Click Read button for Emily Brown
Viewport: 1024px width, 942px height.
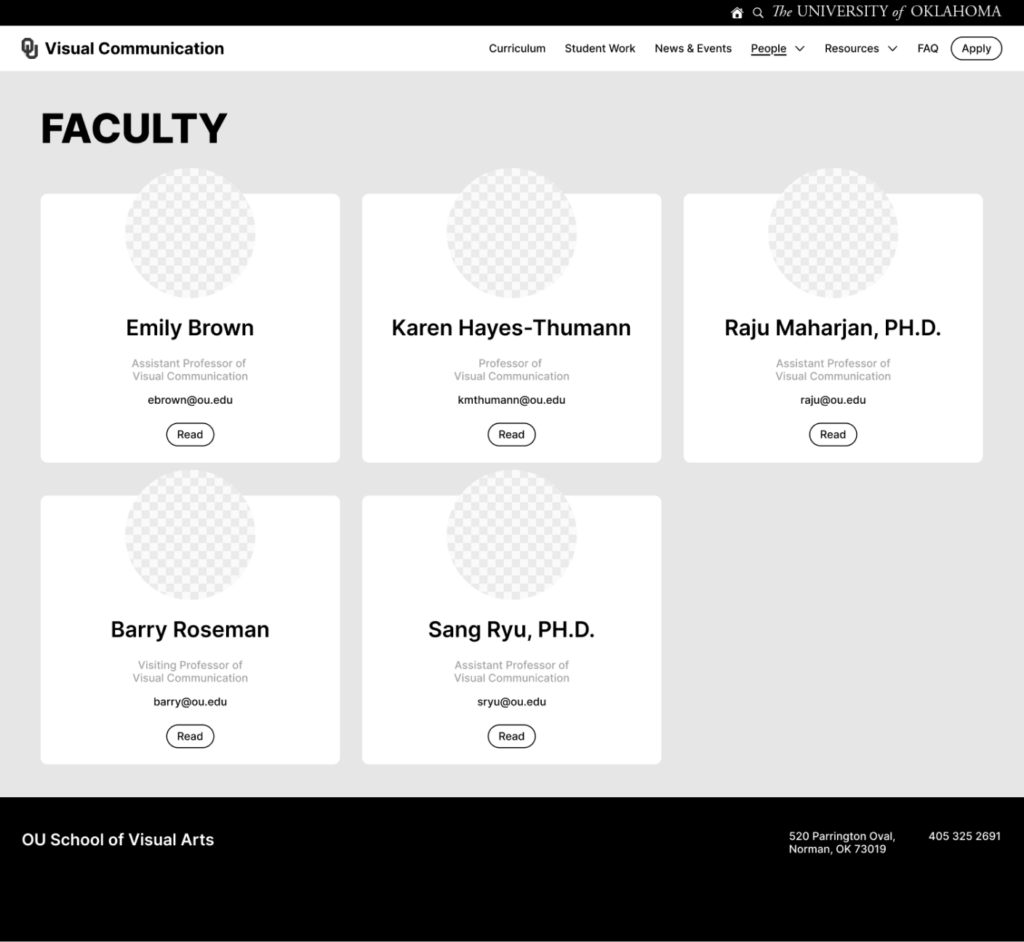click(190, 434)
